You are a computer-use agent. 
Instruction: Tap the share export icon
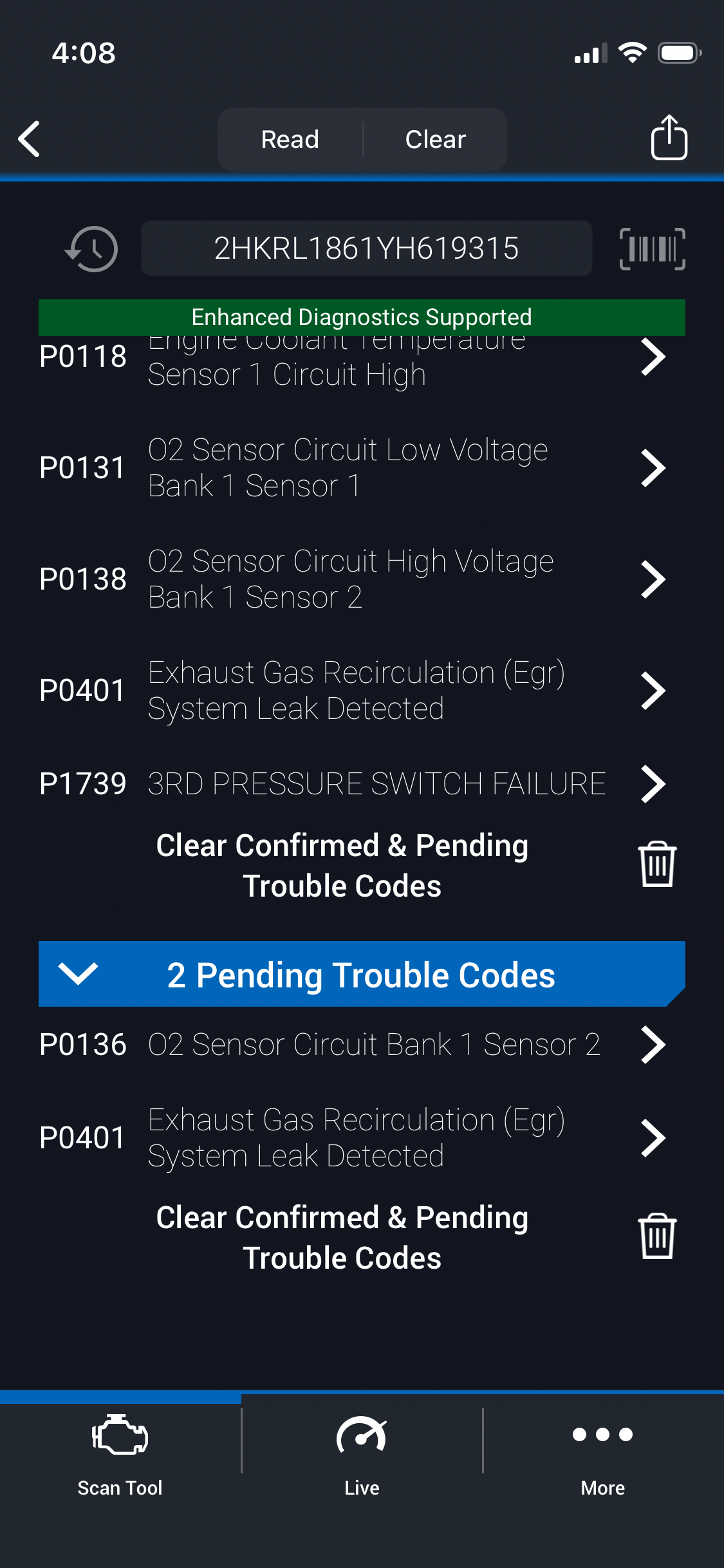click(x=669, y=138)
